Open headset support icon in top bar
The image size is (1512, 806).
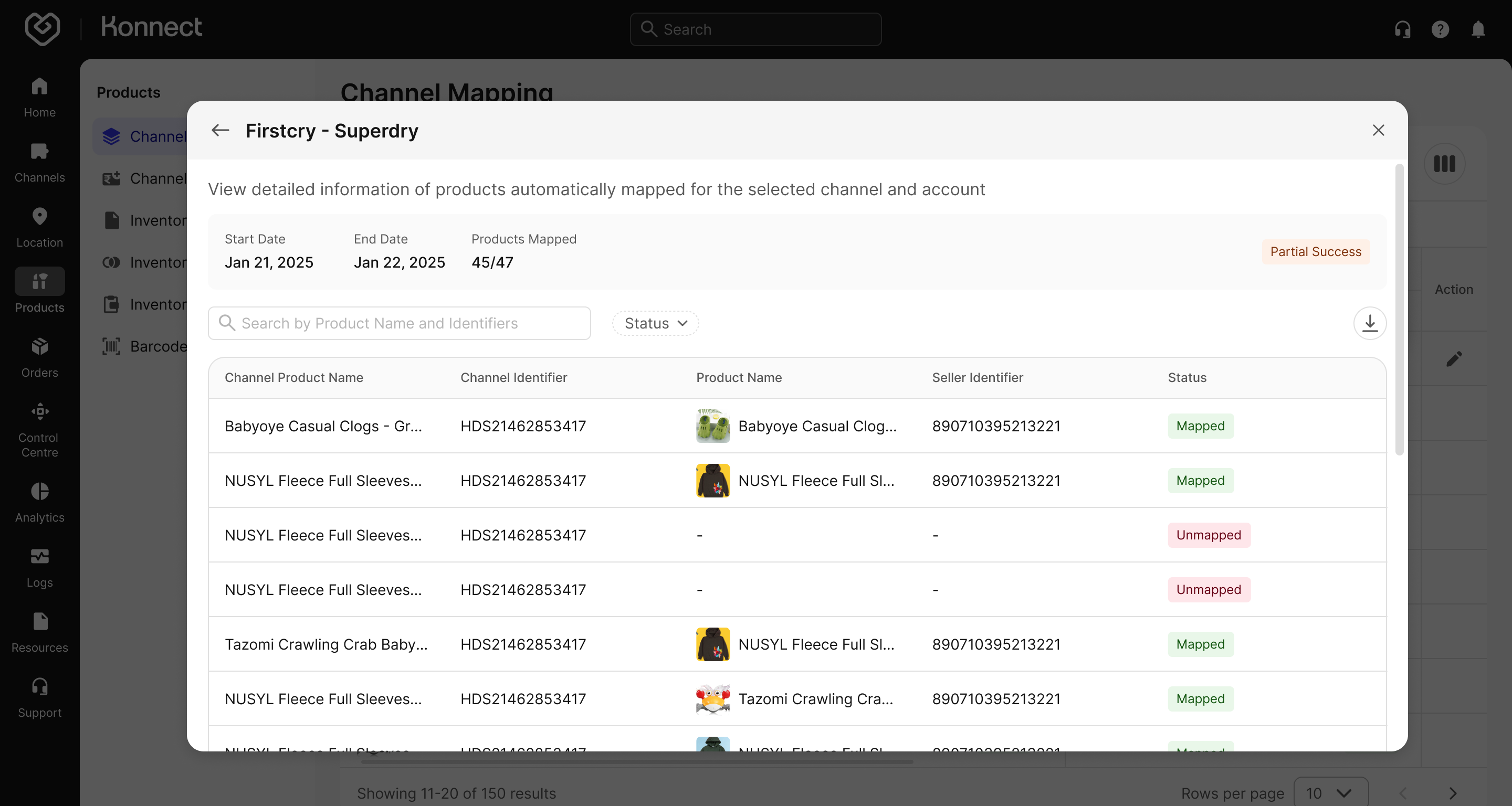click(1402, 29)
